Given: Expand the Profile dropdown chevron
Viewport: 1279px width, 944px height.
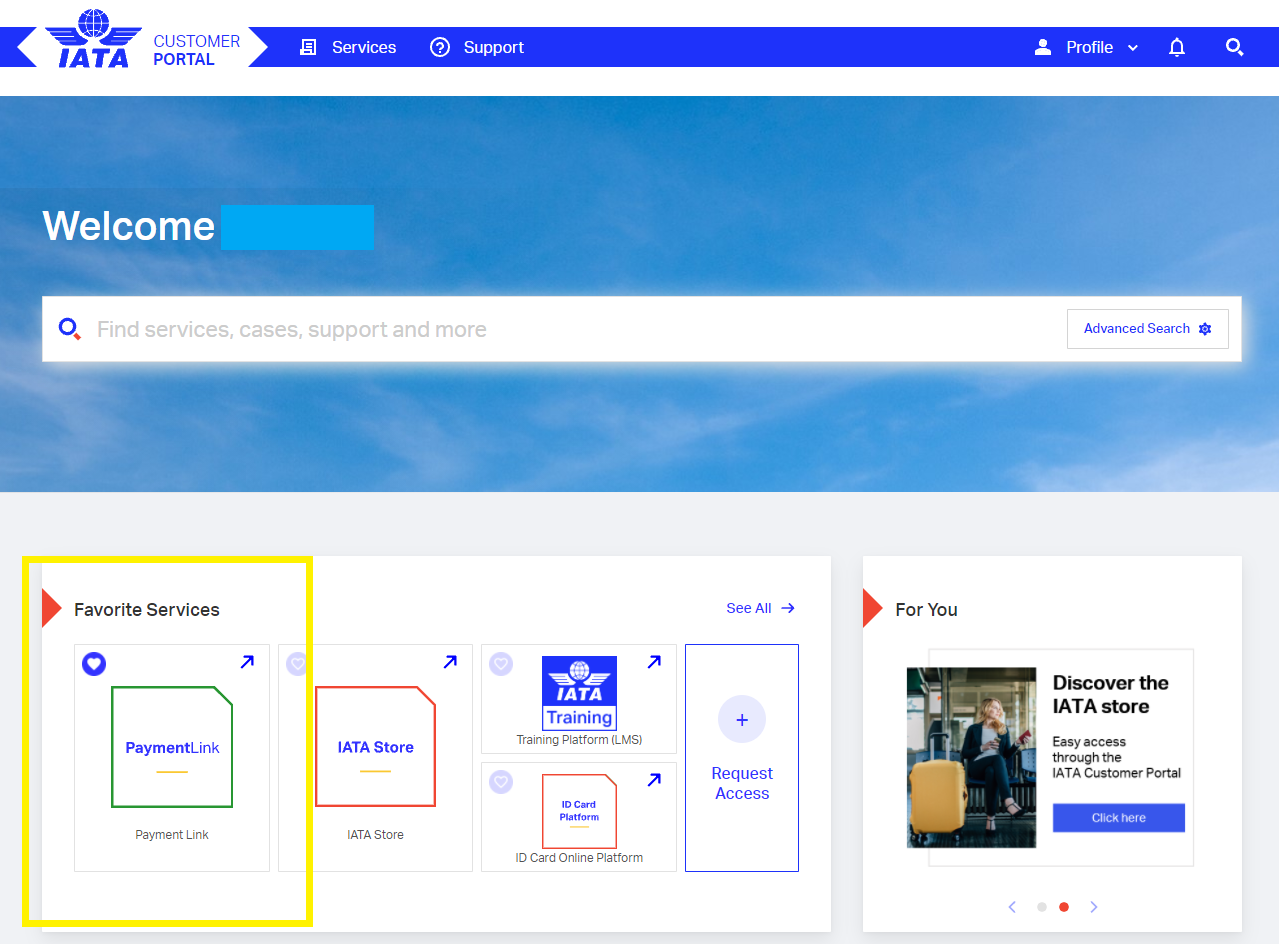Looking at the screenshot, I should pos(1133,48).
